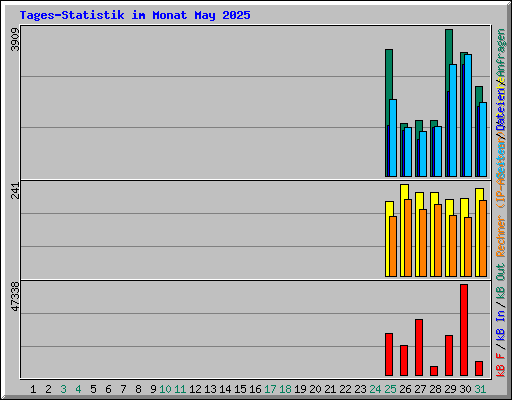
Task: Select green day 11 label
Action: 180,389
